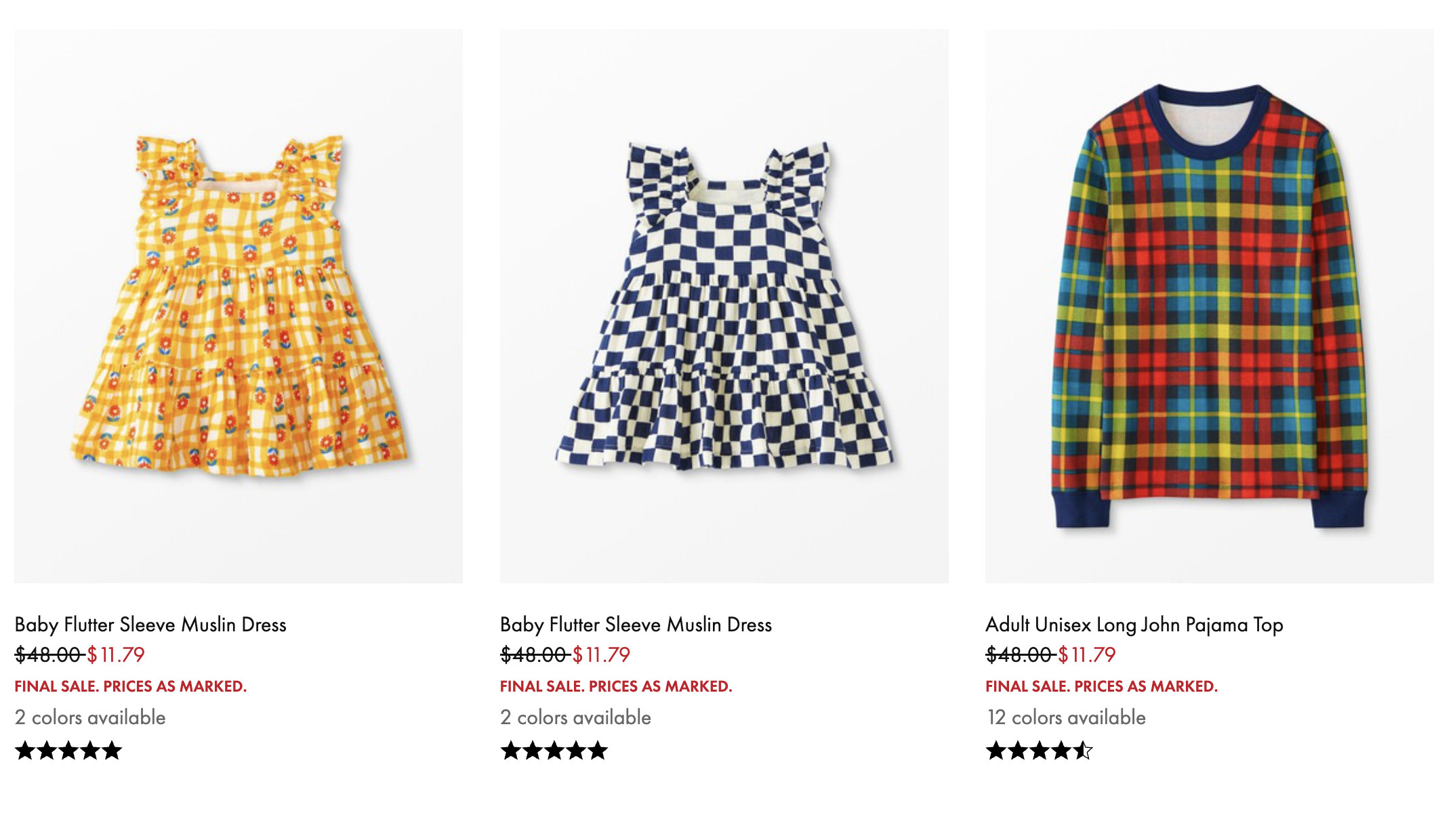
Task: Open the Adult Unisex Long John Pajama Top link
Action: [x=1134, y=625]
